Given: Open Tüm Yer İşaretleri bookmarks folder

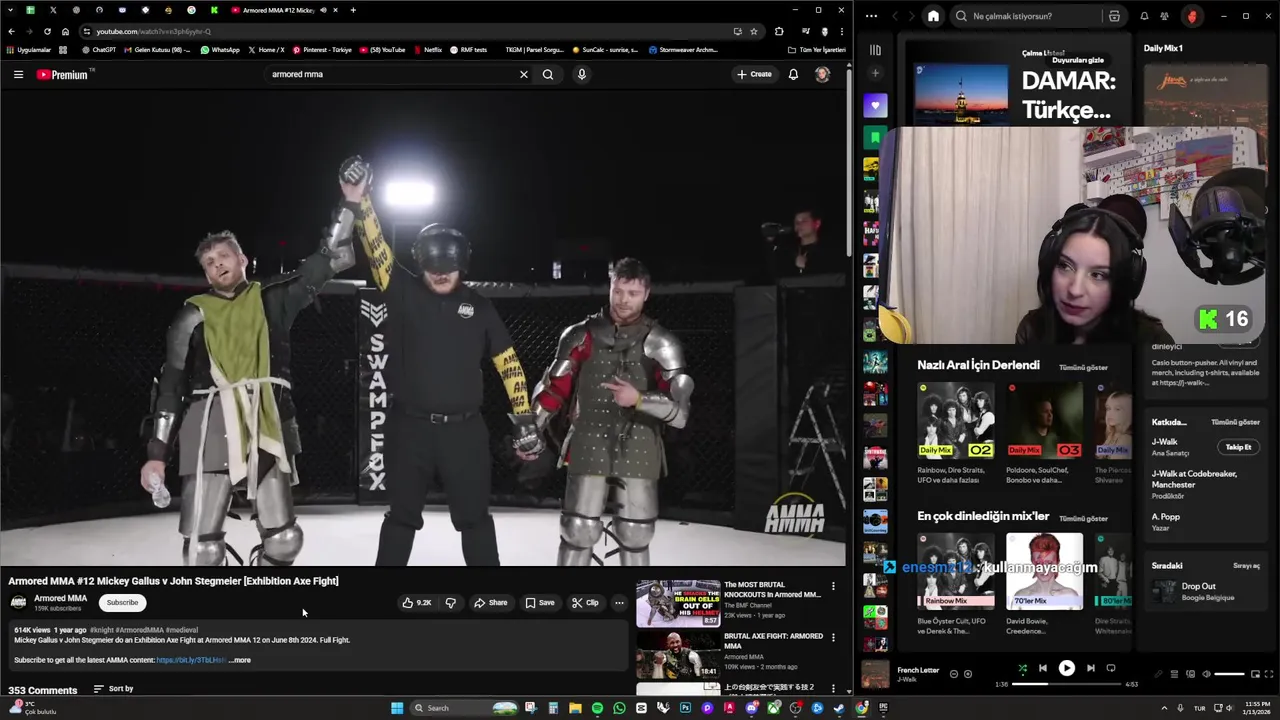Looking at the screenshot, I should click(817, 49).
